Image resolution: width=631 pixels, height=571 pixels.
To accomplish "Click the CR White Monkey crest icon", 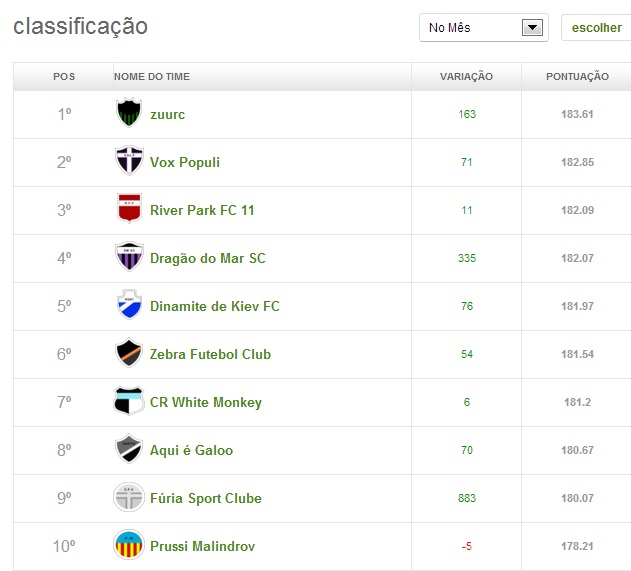I will (129, 400).
